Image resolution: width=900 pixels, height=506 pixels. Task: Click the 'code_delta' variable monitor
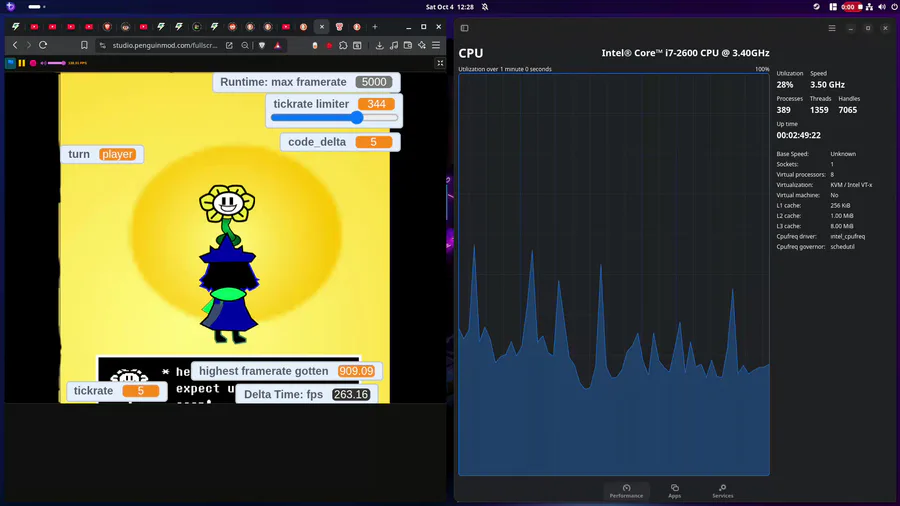(340, 142)
